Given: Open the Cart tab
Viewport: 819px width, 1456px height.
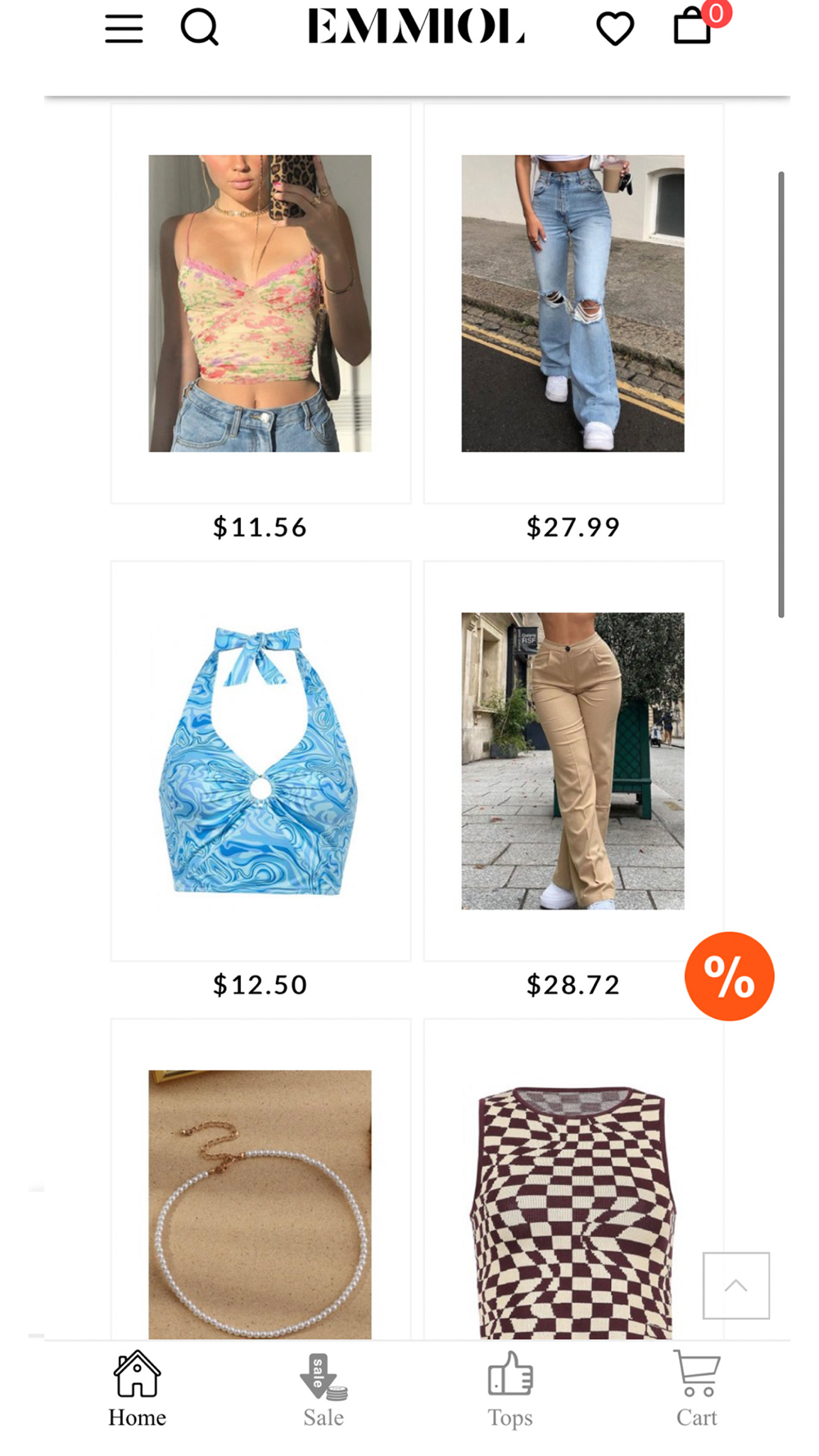Looking at the screenshot, I should 697,1390.
